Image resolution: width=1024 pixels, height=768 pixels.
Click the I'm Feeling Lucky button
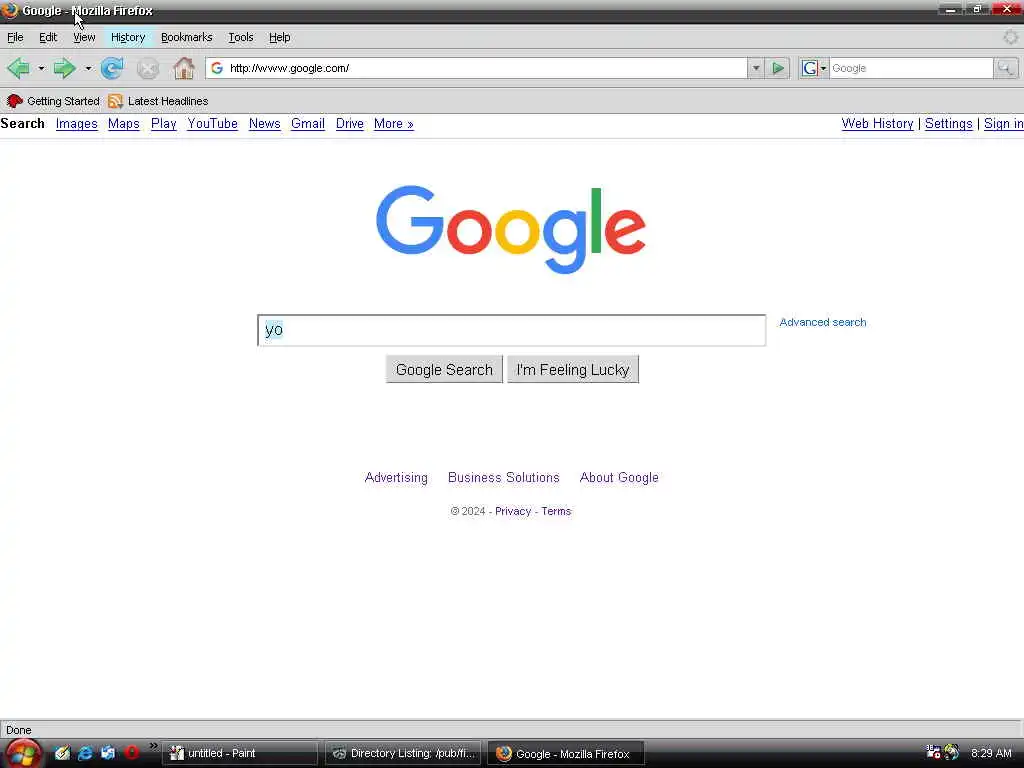pos(573,370)
